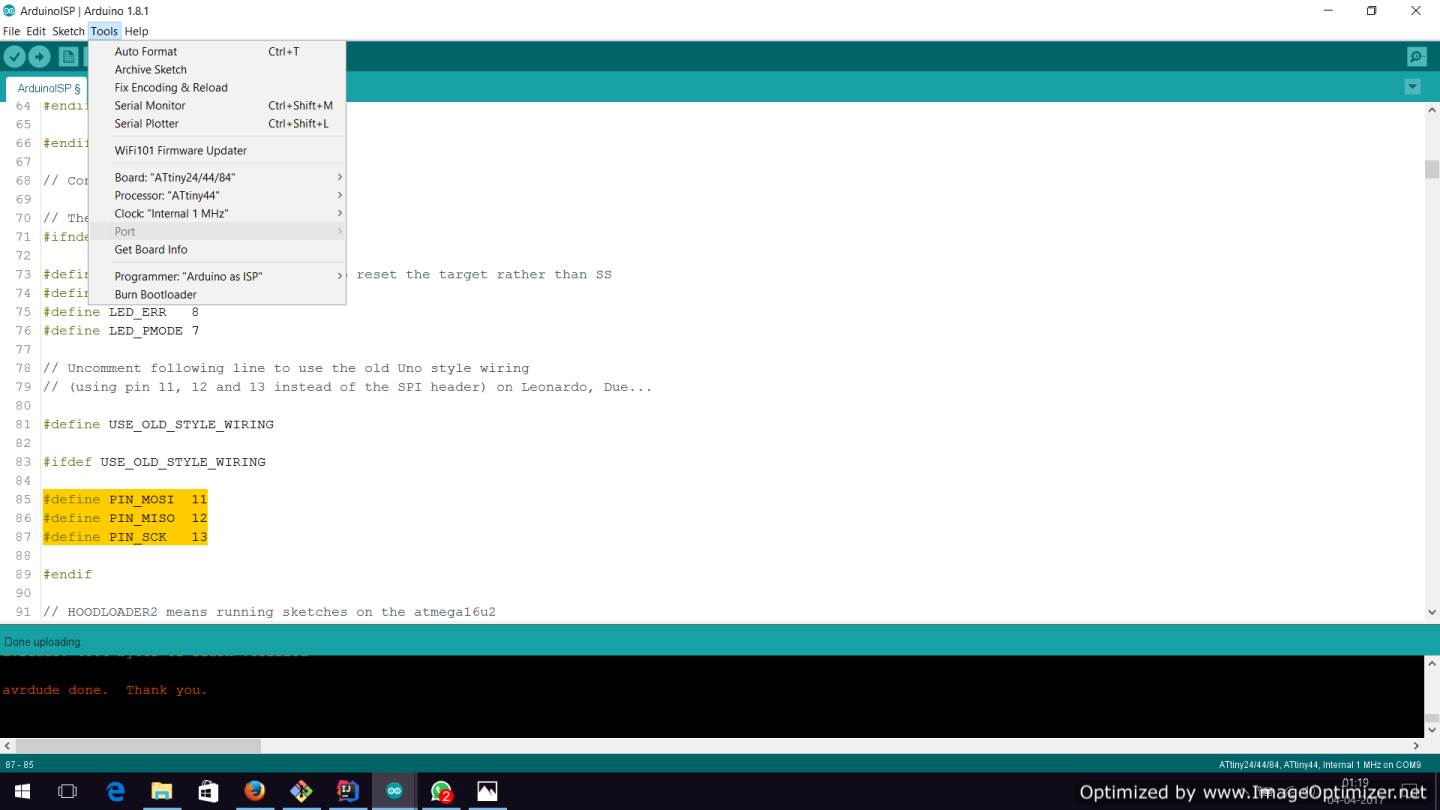Open the Help menu

136,31
